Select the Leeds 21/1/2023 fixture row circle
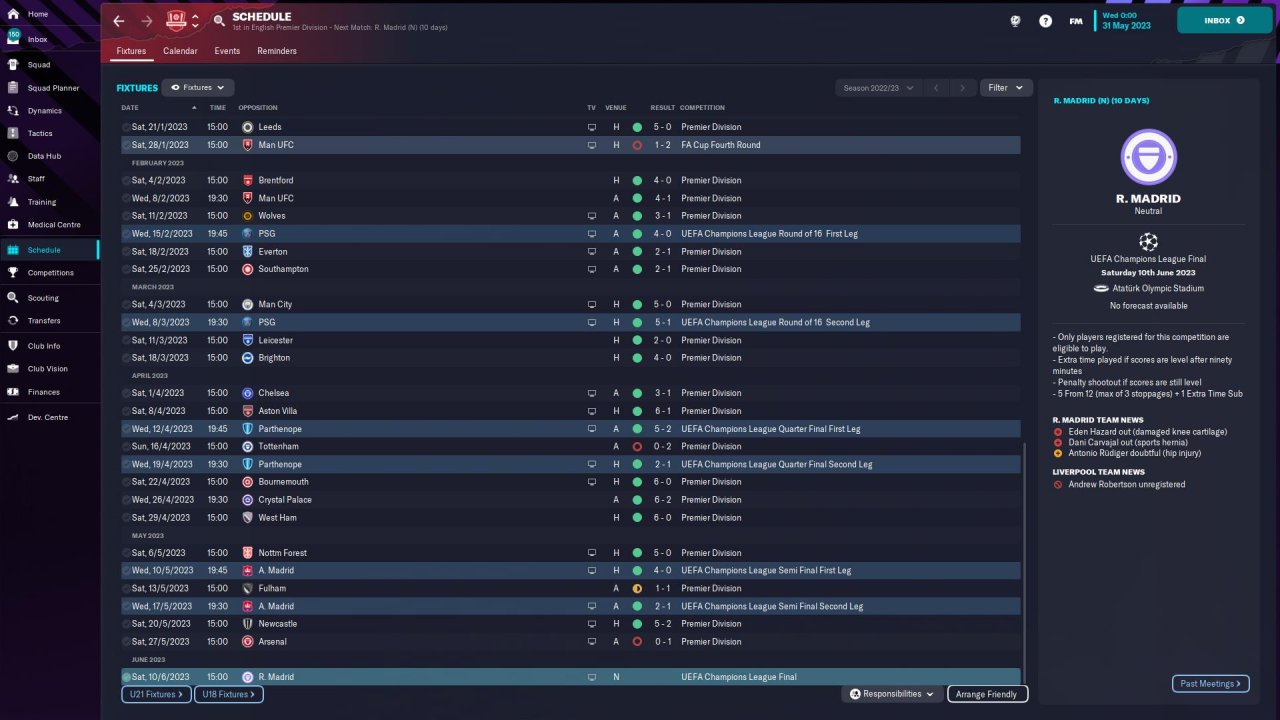This screenshot has width=1280, height=720. [127, 127]
